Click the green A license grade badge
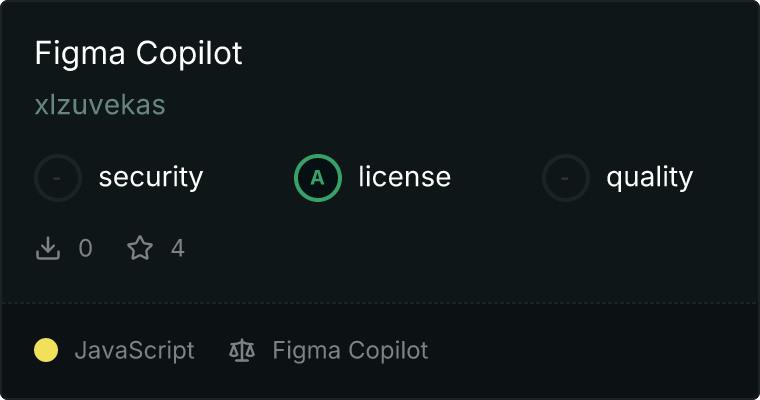Viewport: 760px width, 400px height. [x=318, y=178]
